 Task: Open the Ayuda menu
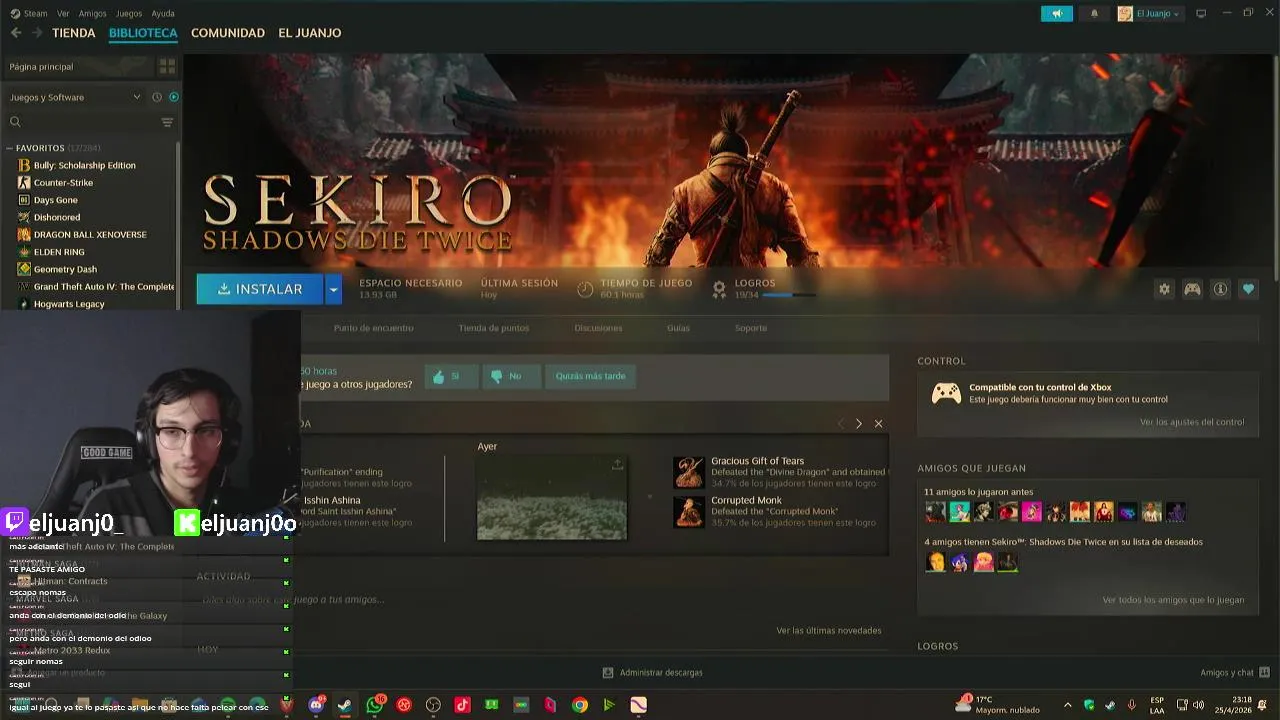(x=163, y=13)
